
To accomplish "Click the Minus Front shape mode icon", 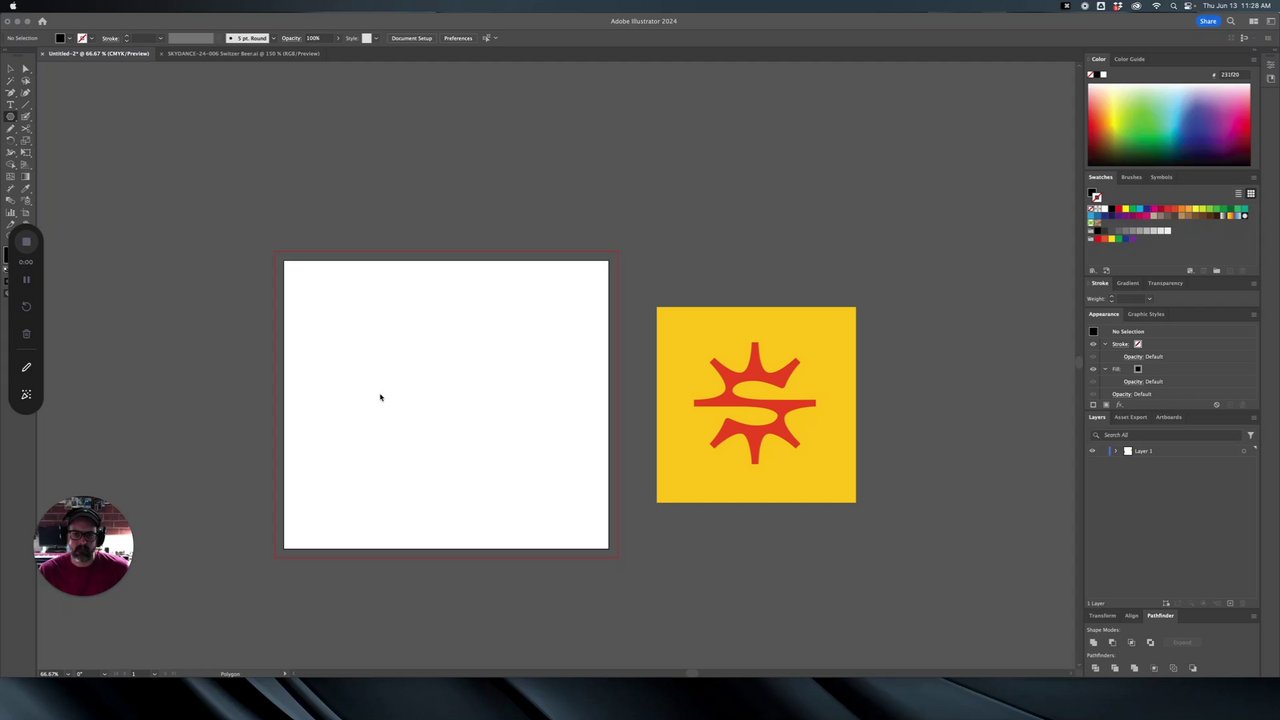I will 1113,643.
